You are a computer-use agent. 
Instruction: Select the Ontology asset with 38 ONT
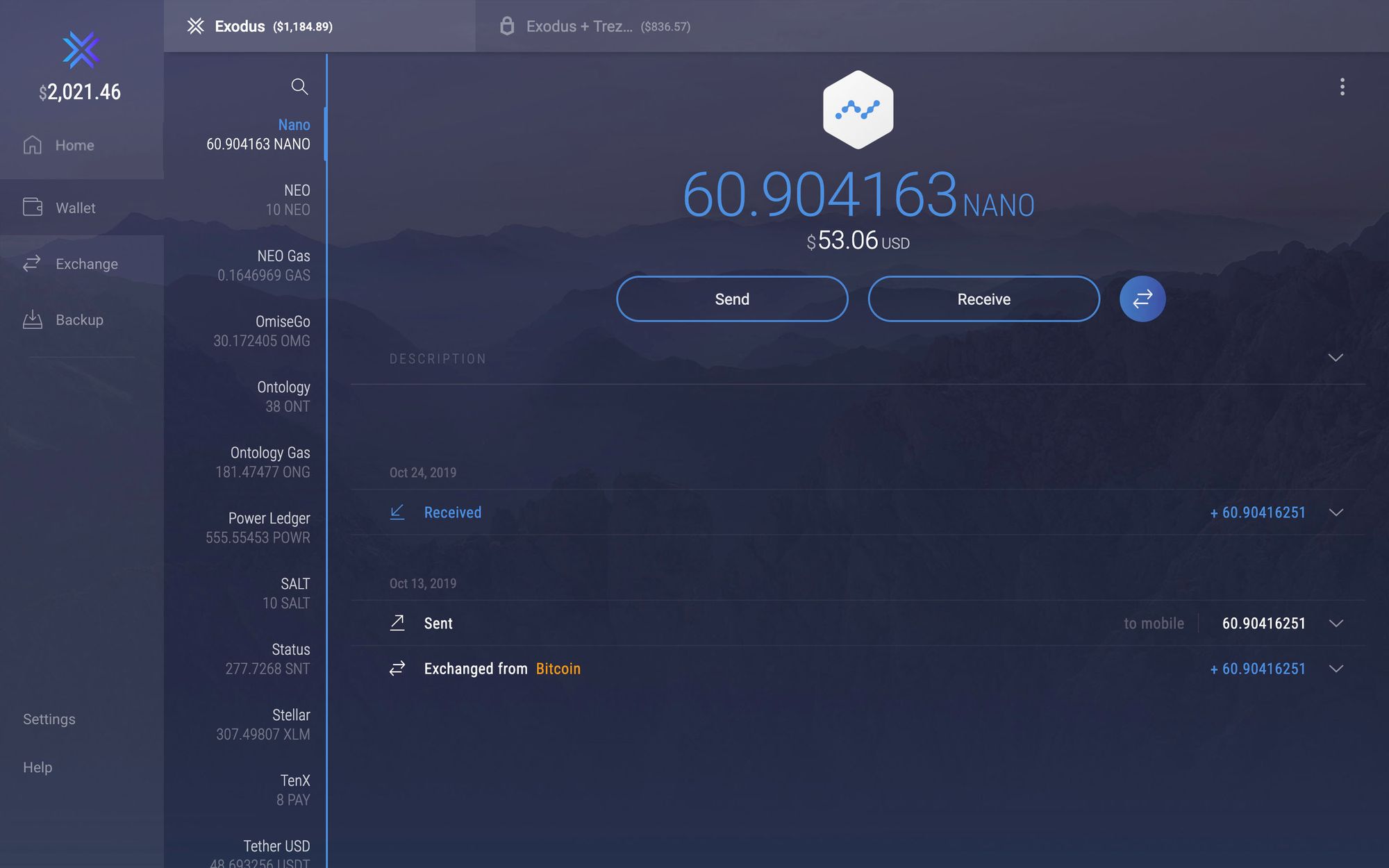(x=245, y=397)
